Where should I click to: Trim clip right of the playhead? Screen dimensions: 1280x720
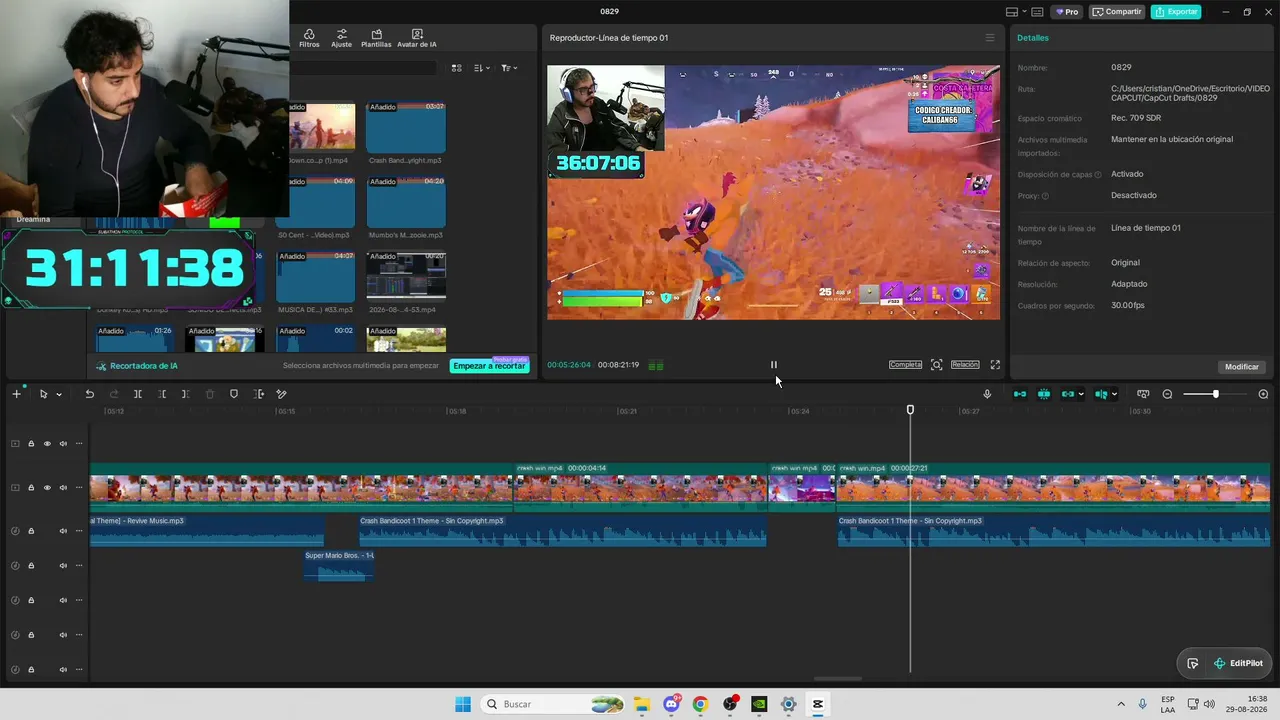tap(186, 394)
